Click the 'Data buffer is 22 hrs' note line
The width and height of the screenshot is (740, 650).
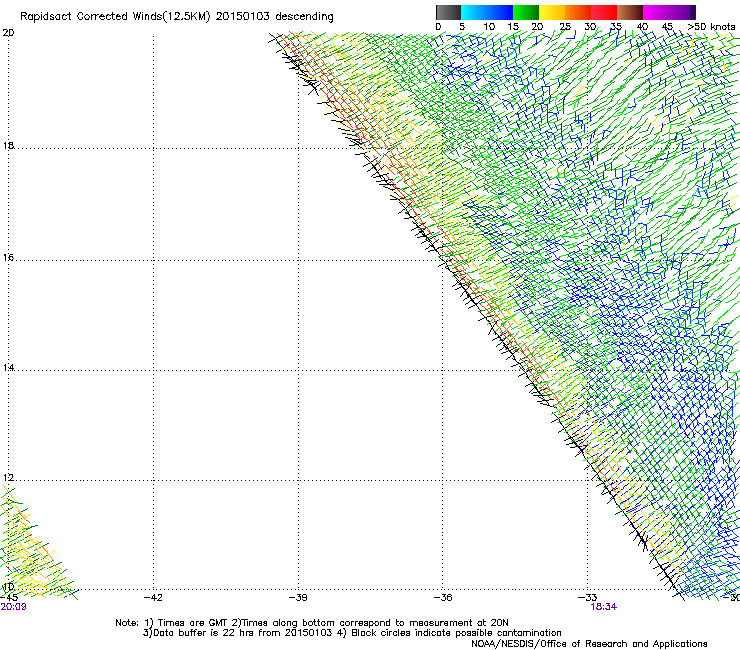(352, 633)
